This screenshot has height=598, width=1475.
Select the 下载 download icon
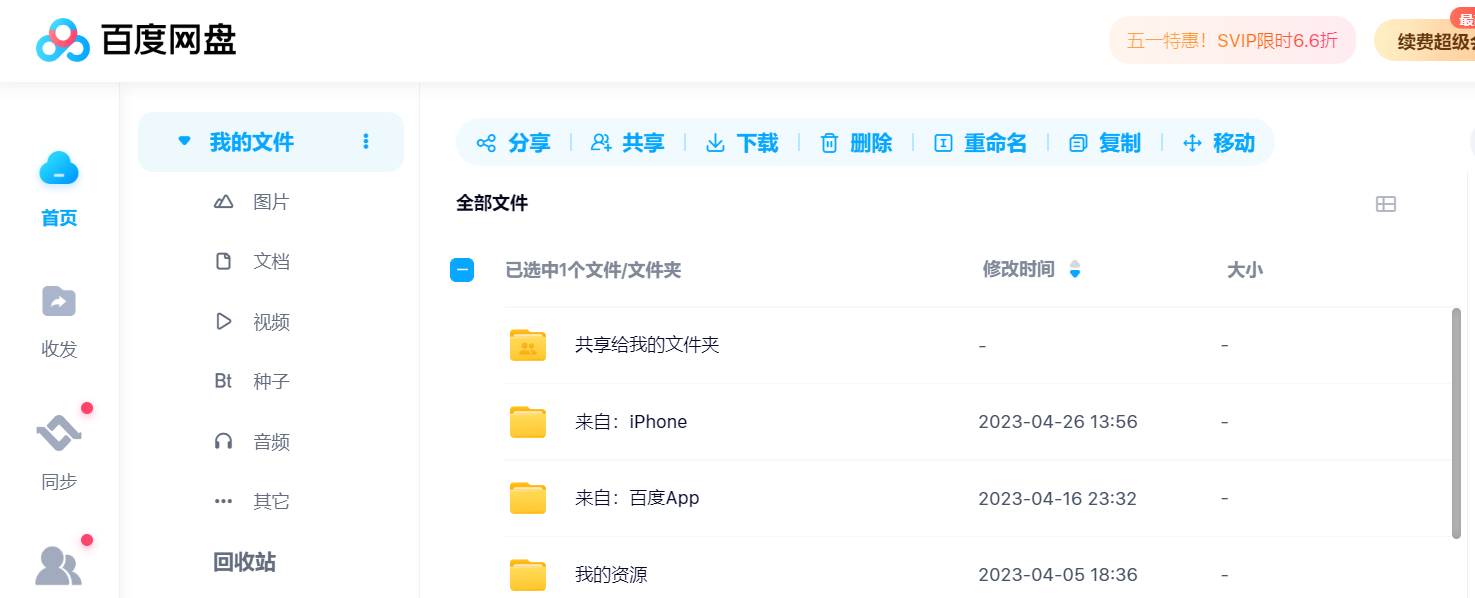(x=744, y=143)
